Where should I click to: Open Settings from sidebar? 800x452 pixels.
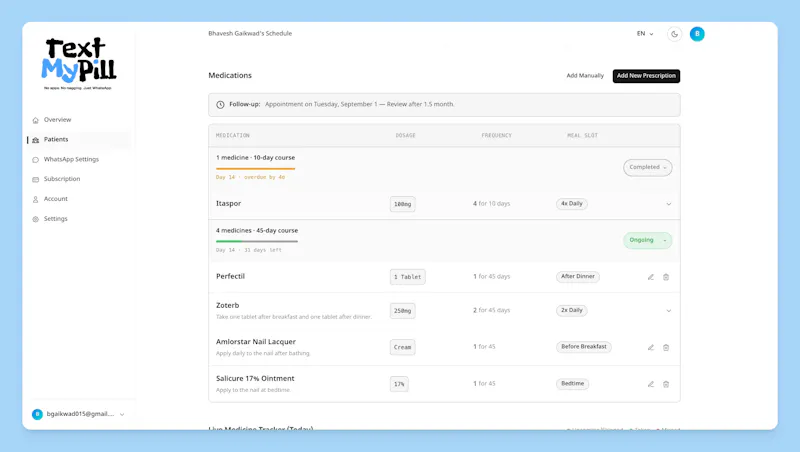(x=56, y=219)
